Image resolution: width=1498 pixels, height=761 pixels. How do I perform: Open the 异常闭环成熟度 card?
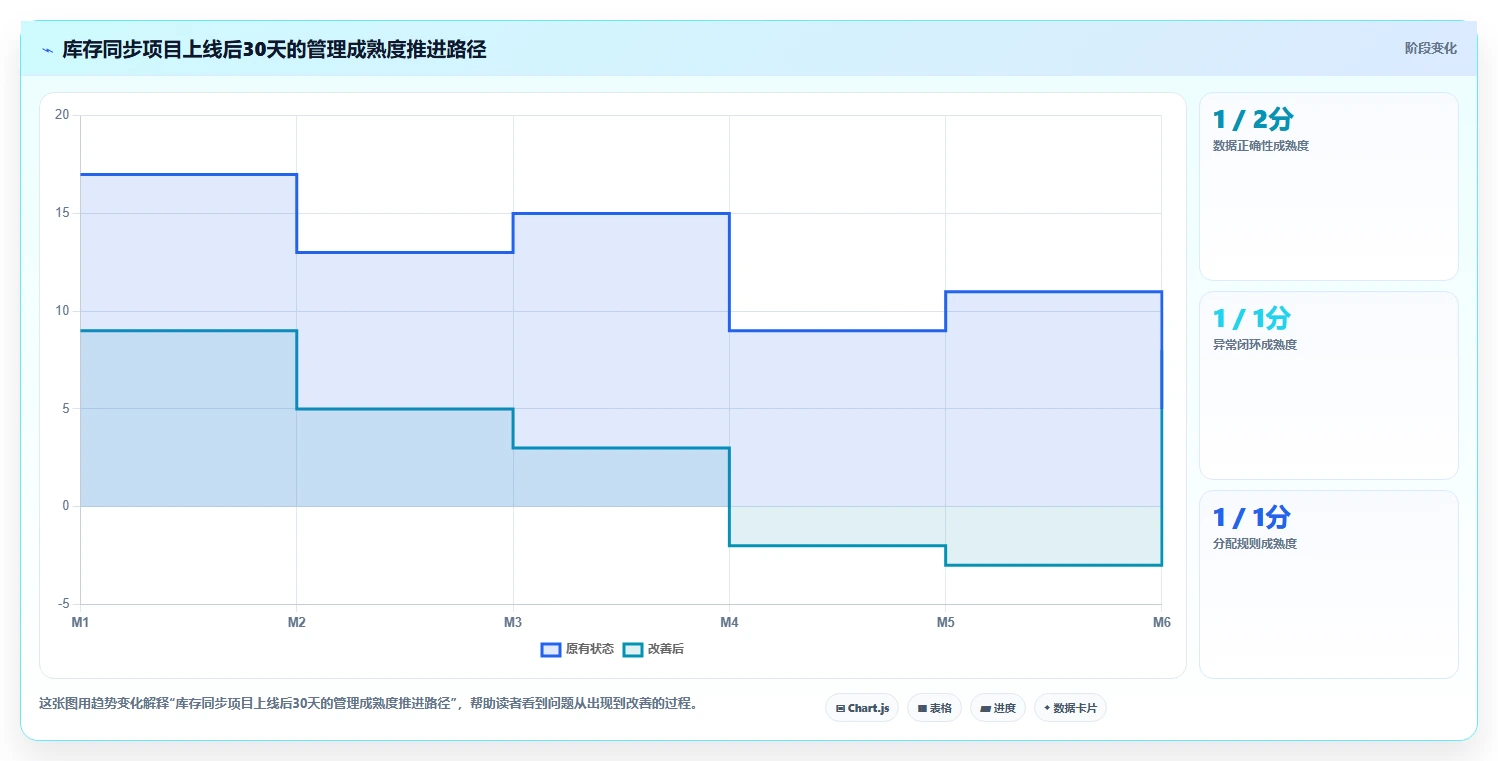(x=1328, y=385)
